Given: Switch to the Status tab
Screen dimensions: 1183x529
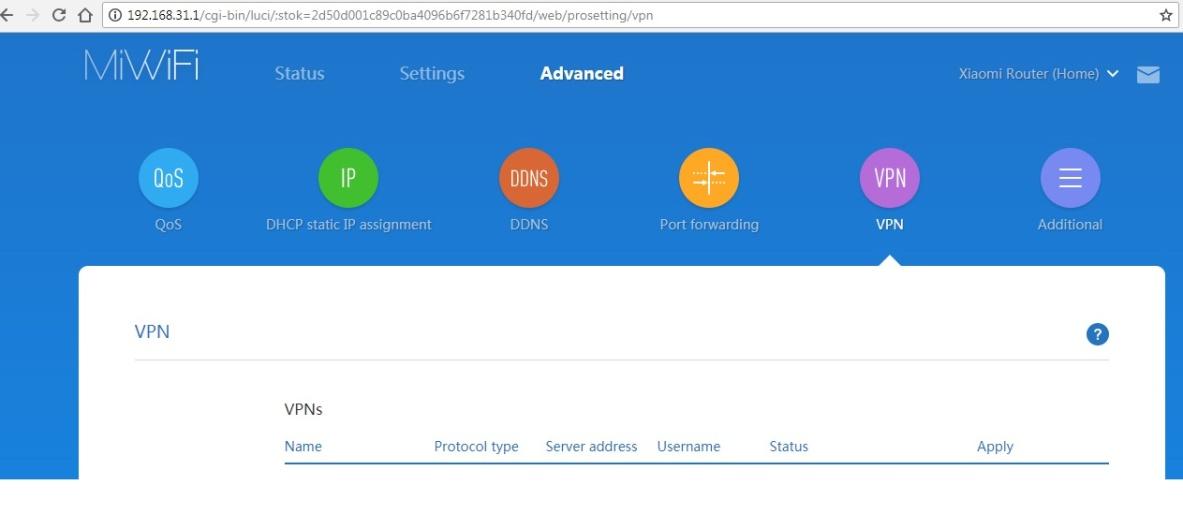Looking at the screenshot, I should pyautogui.click(x=299, y=74).
